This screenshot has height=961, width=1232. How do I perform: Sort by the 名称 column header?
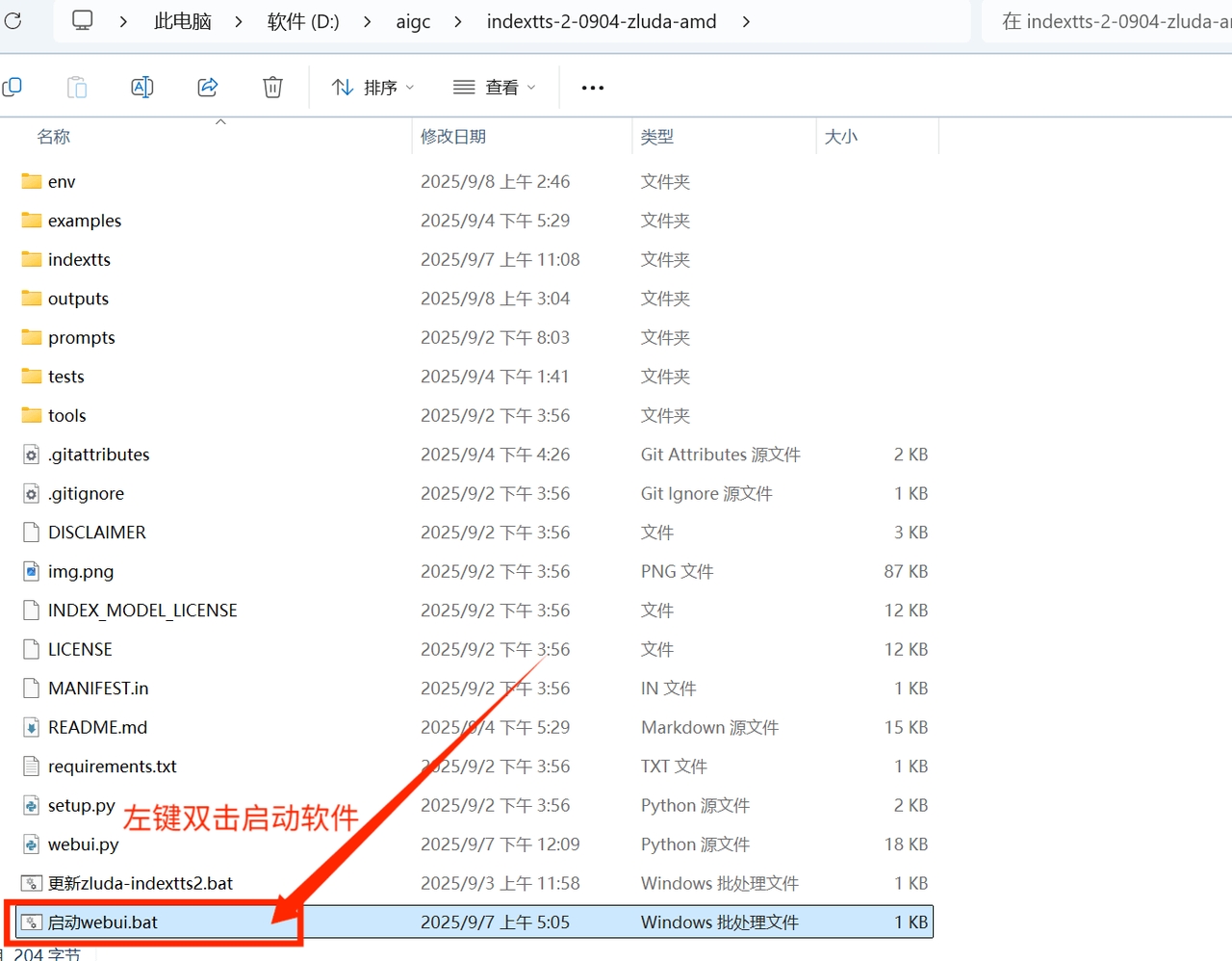coord(54,137)
